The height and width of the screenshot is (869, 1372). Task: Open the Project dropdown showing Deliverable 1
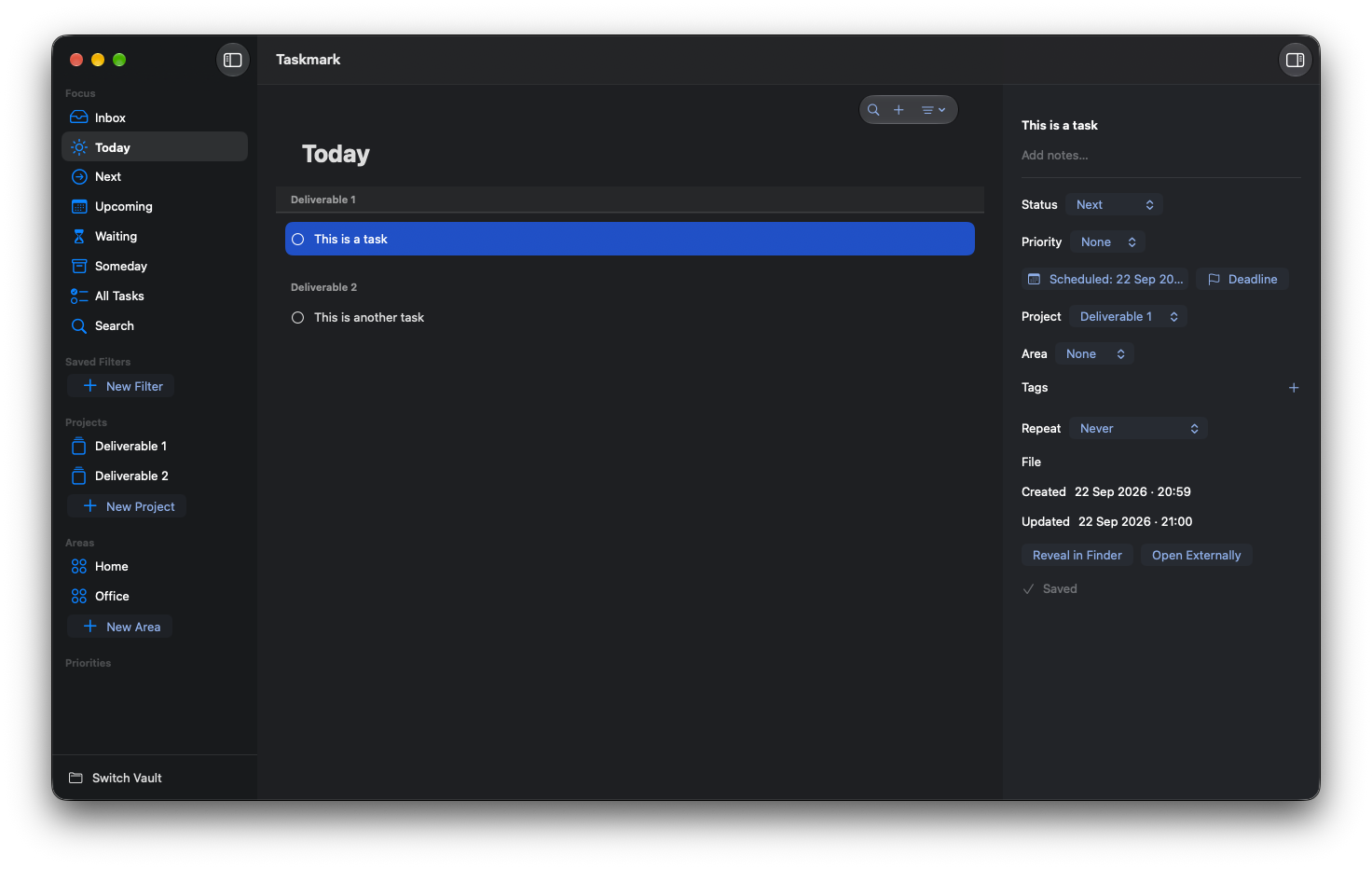[x=1129, y=317]
